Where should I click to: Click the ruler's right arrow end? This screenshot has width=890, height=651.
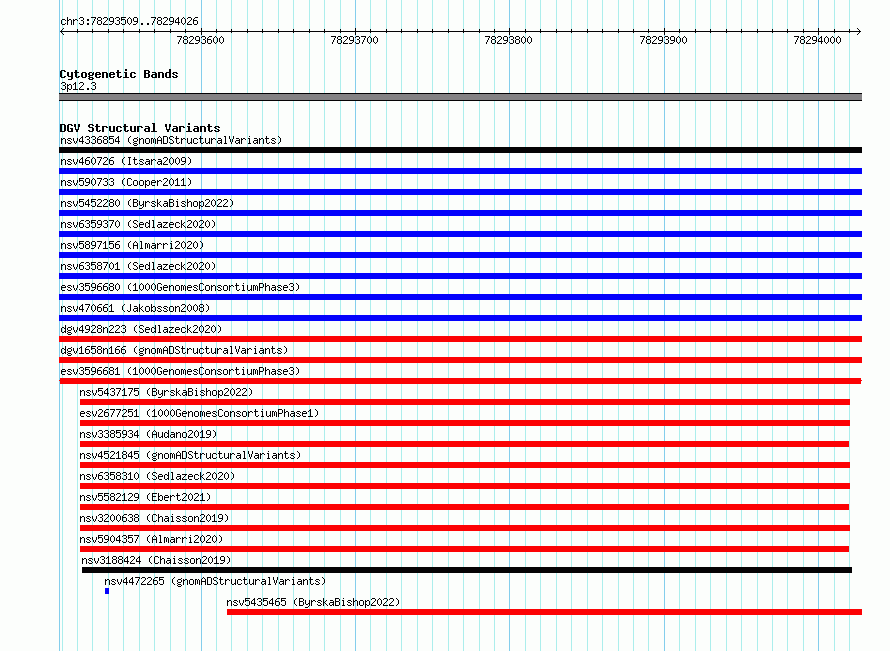pos(859,31)
